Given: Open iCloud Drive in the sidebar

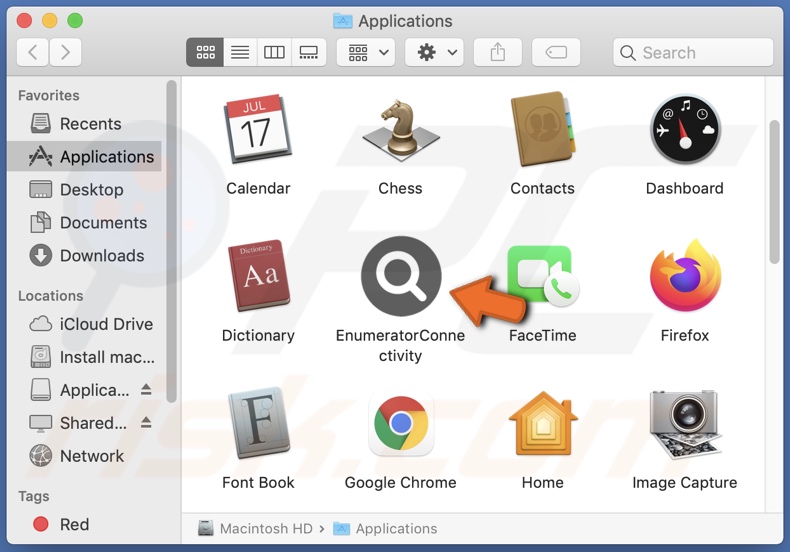Looking at the screenshot, I should [84, 324].
